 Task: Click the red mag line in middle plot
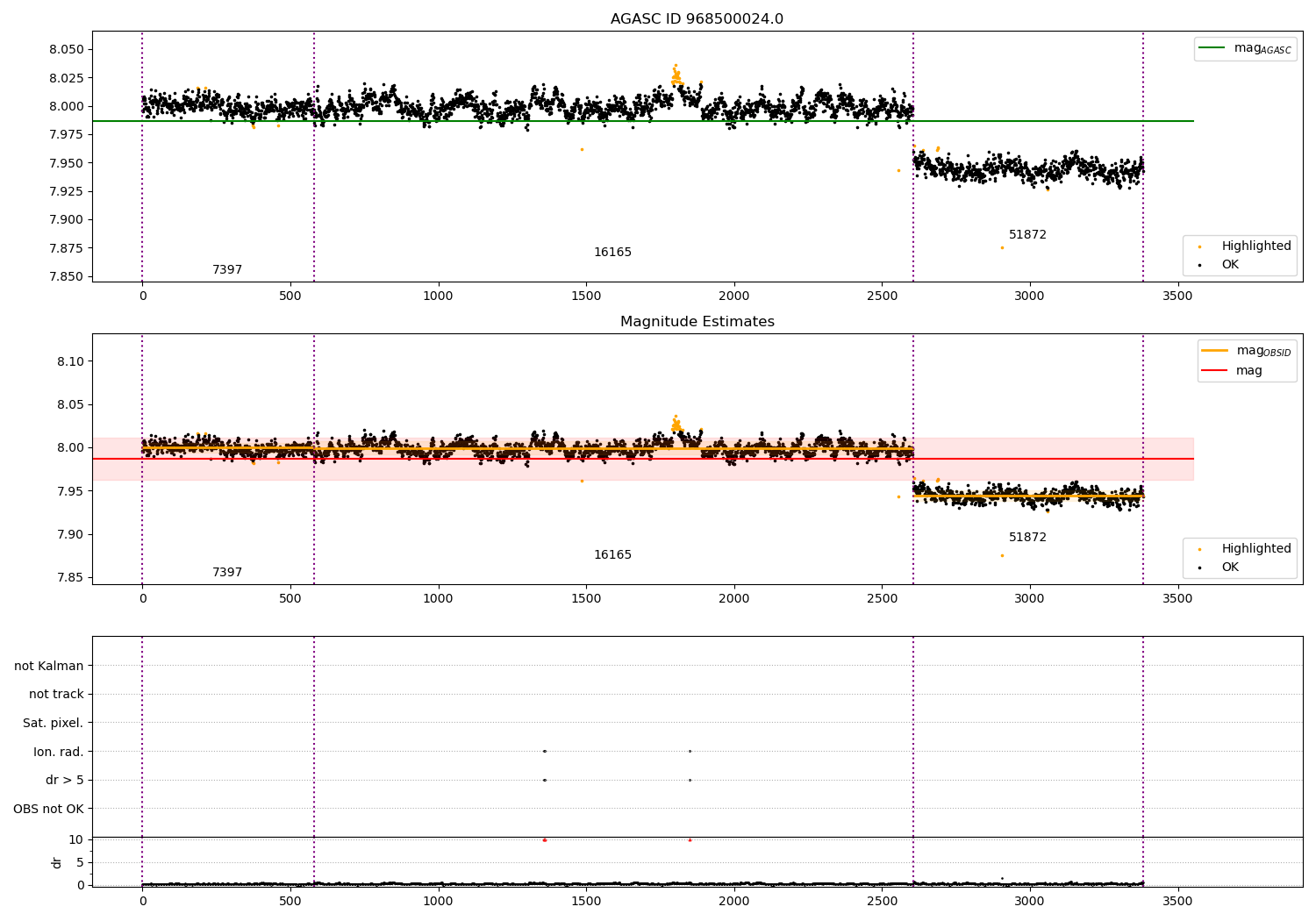[x=642, y=459]
